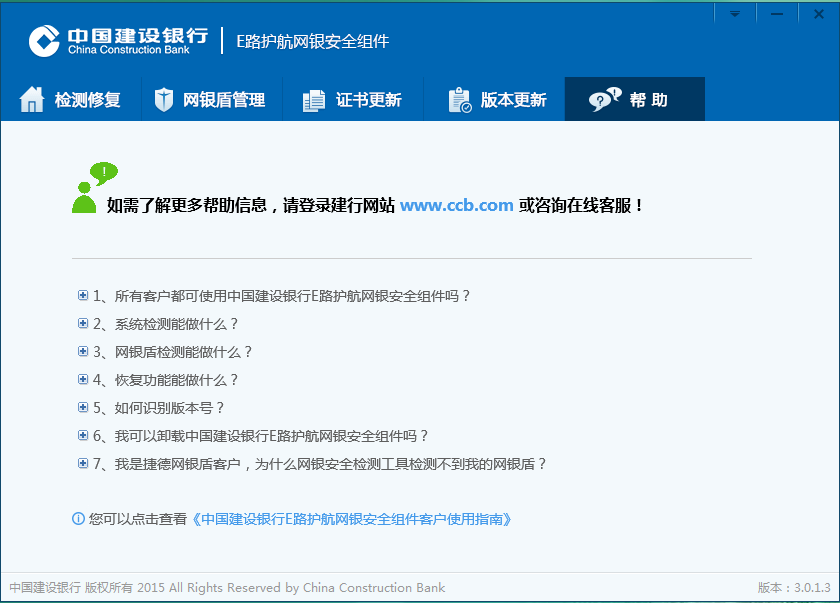
Task: Click the shield icon for 网银盾管理
Action: [x=163, y=100]
